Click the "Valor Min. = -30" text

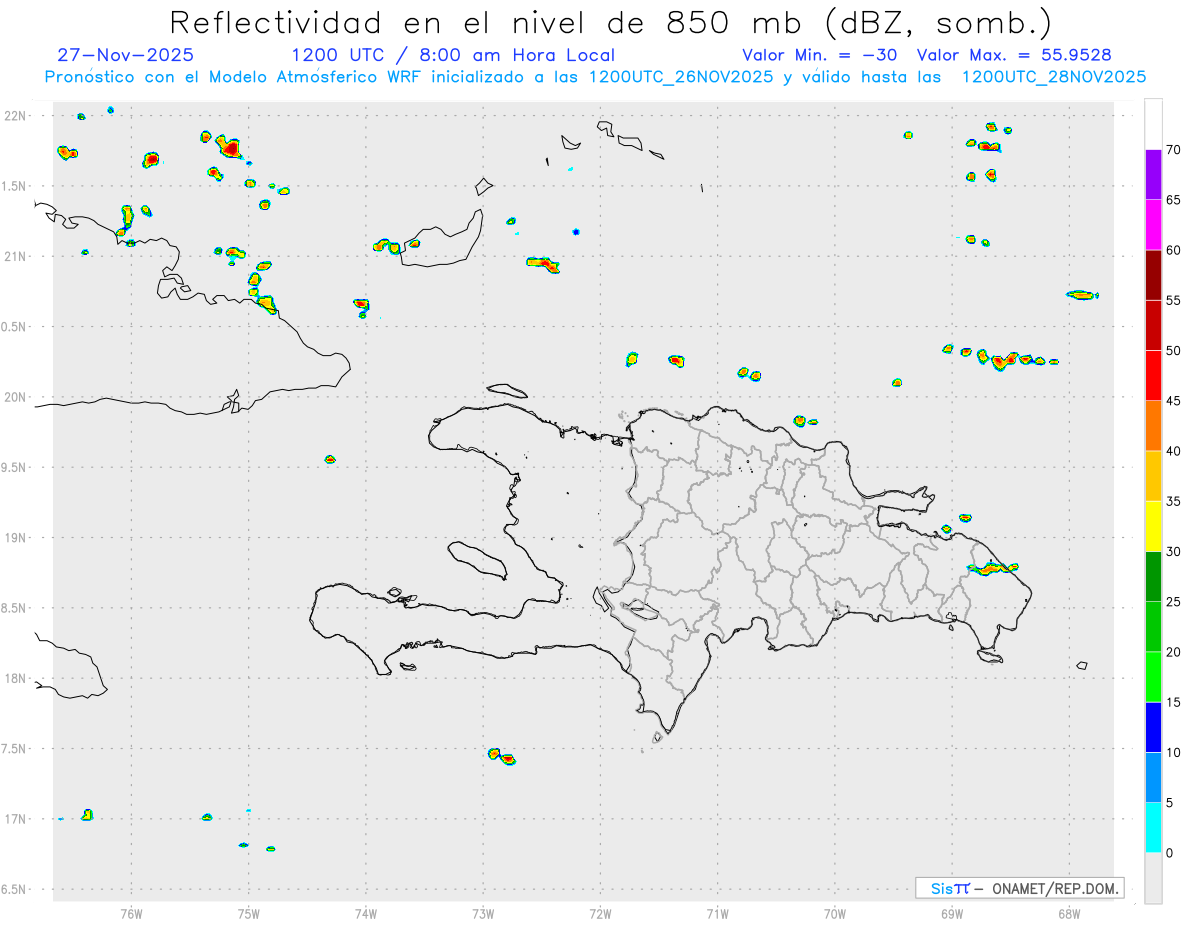click(x=819, y=55)
